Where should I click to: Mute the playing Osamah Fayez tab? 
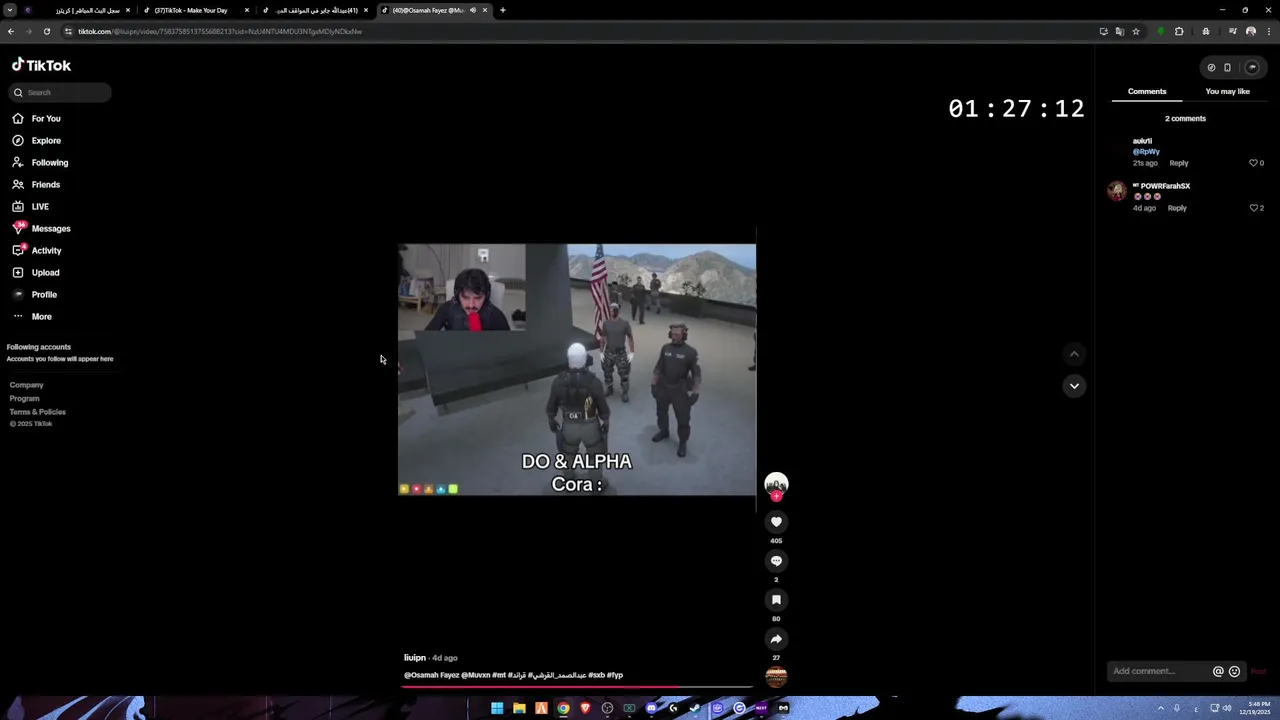point(472,10)
